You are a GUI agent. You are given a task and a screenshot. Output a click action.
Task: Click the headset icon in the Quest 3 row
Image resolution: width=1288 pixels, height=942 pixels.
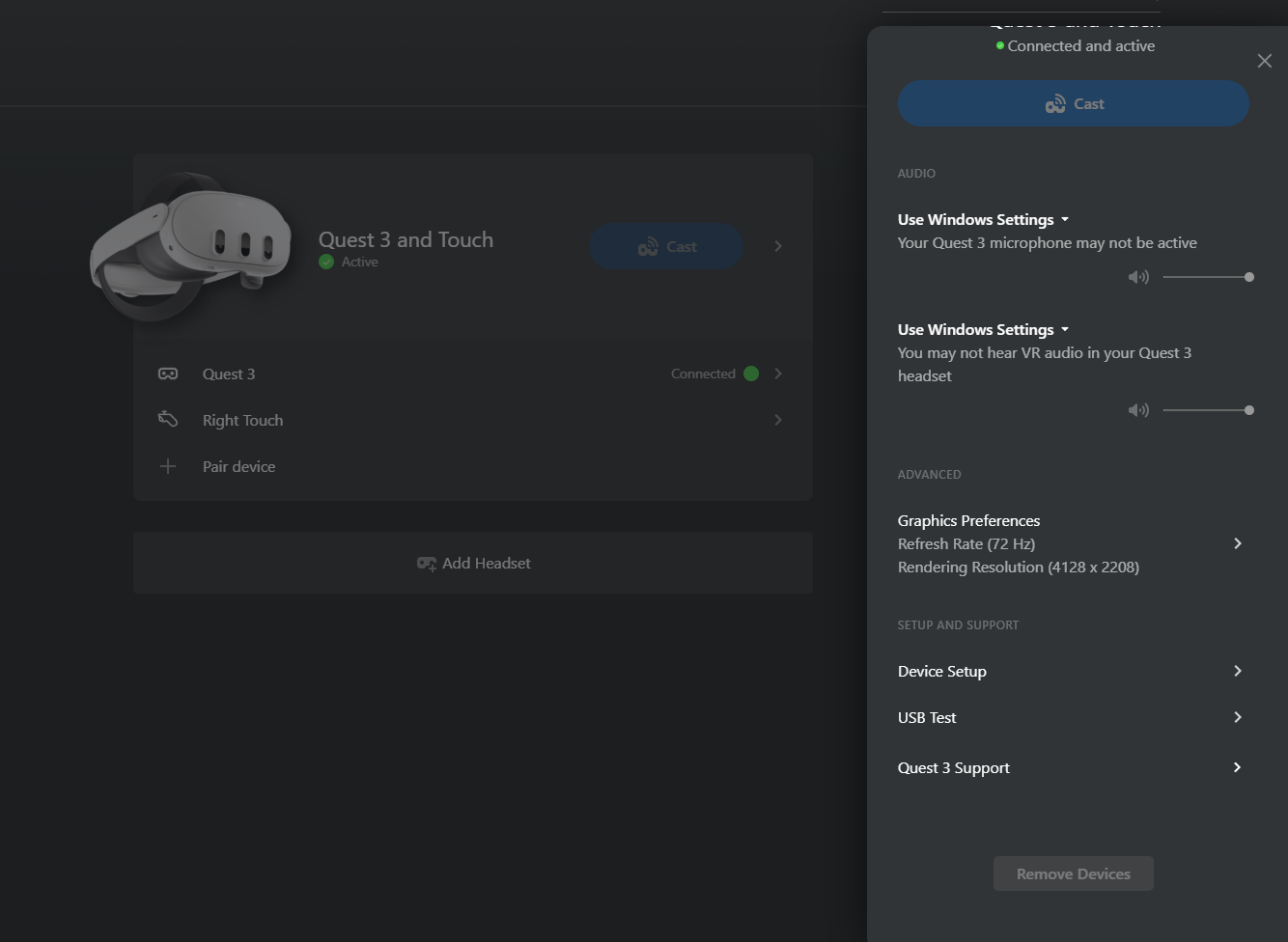[168, 374]
